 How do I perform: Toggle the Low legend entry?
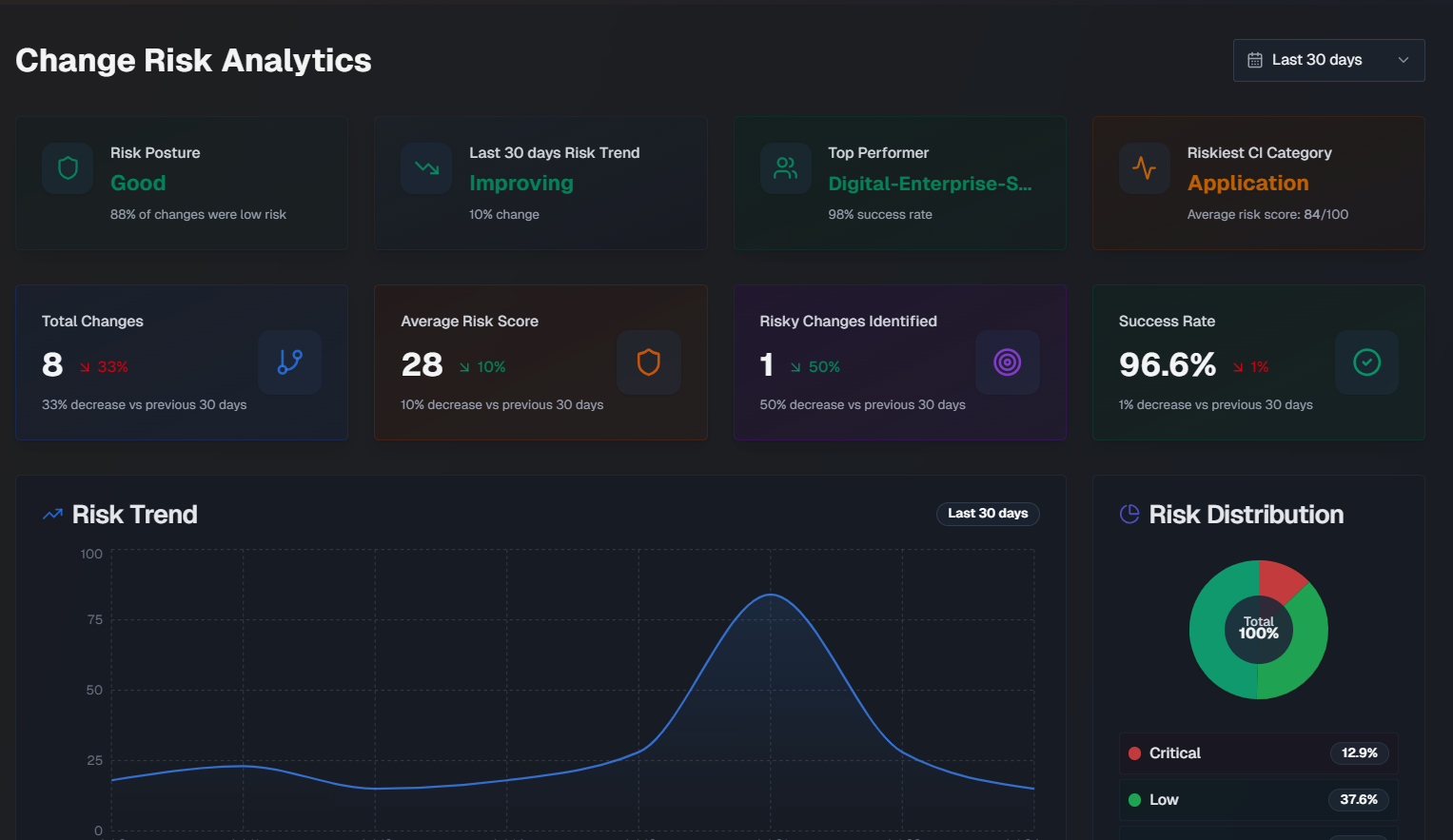[1258, 799]
